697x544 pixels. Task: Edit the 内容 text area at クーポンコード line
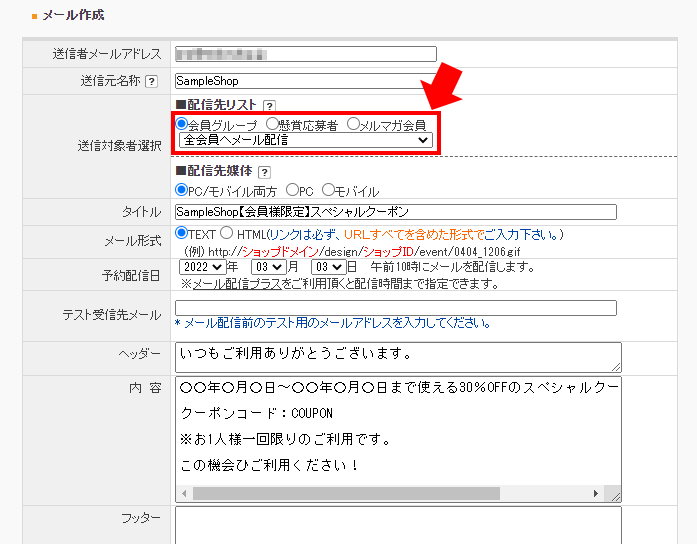[256, 413]
